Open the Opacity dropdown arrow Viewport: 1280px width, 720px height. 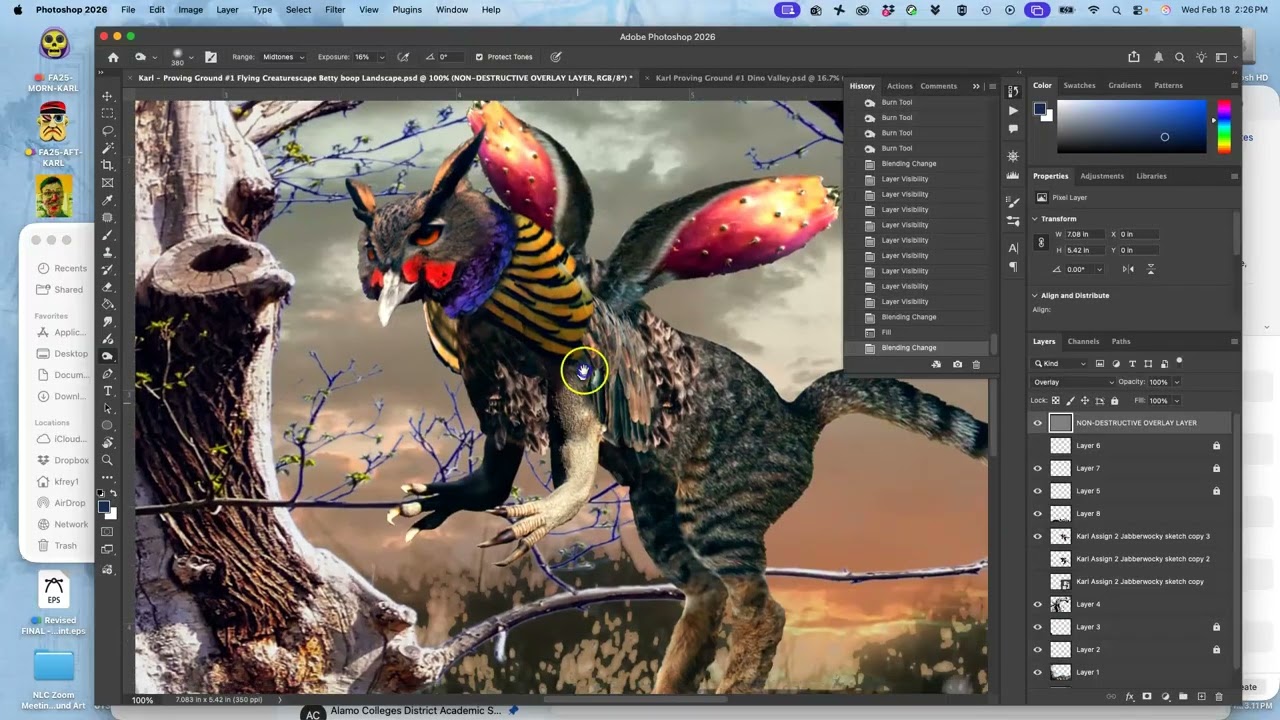(1176, 382)
